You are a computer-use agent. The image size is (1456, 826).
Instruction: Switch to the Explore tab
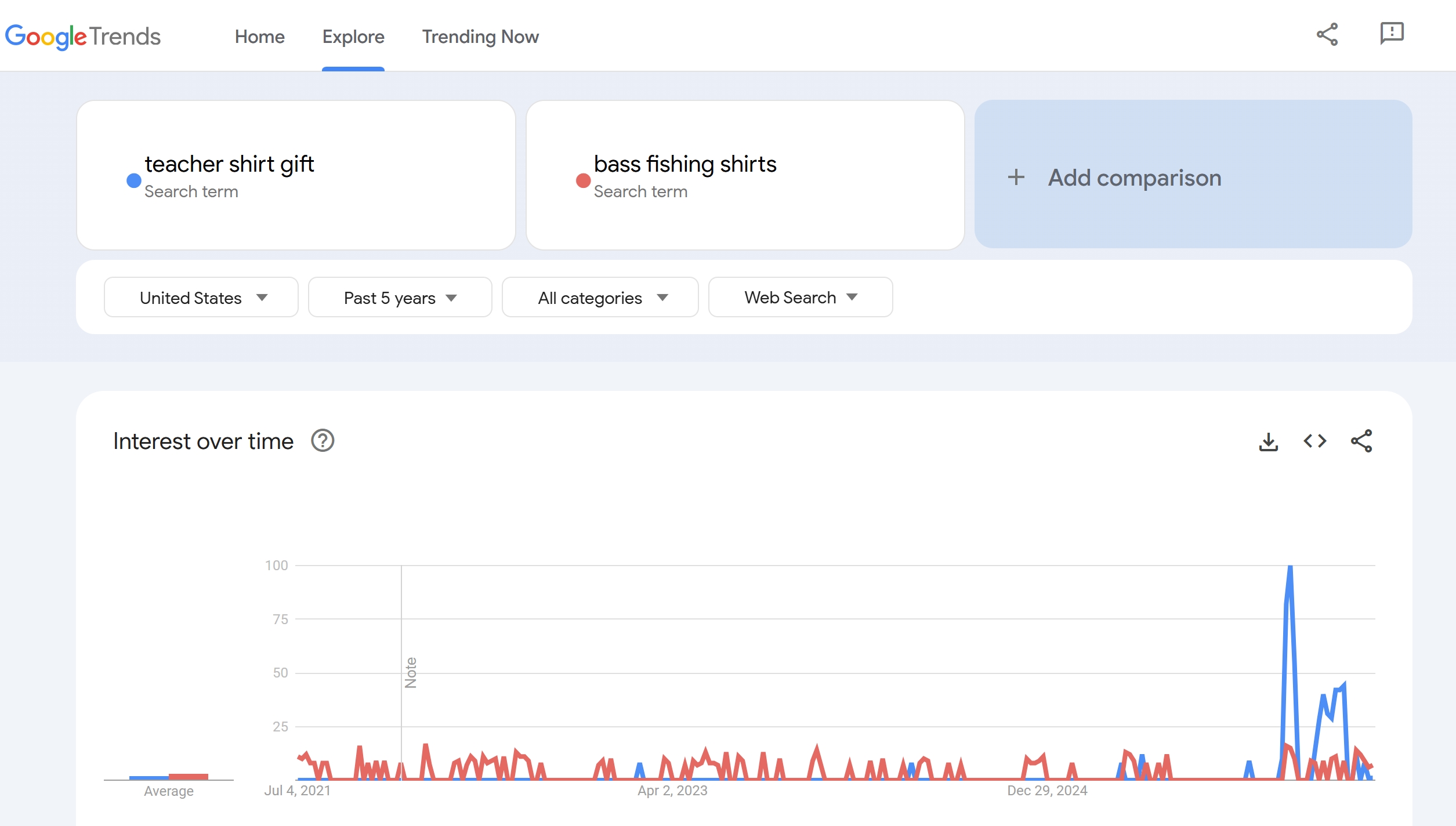click(353, 37)
